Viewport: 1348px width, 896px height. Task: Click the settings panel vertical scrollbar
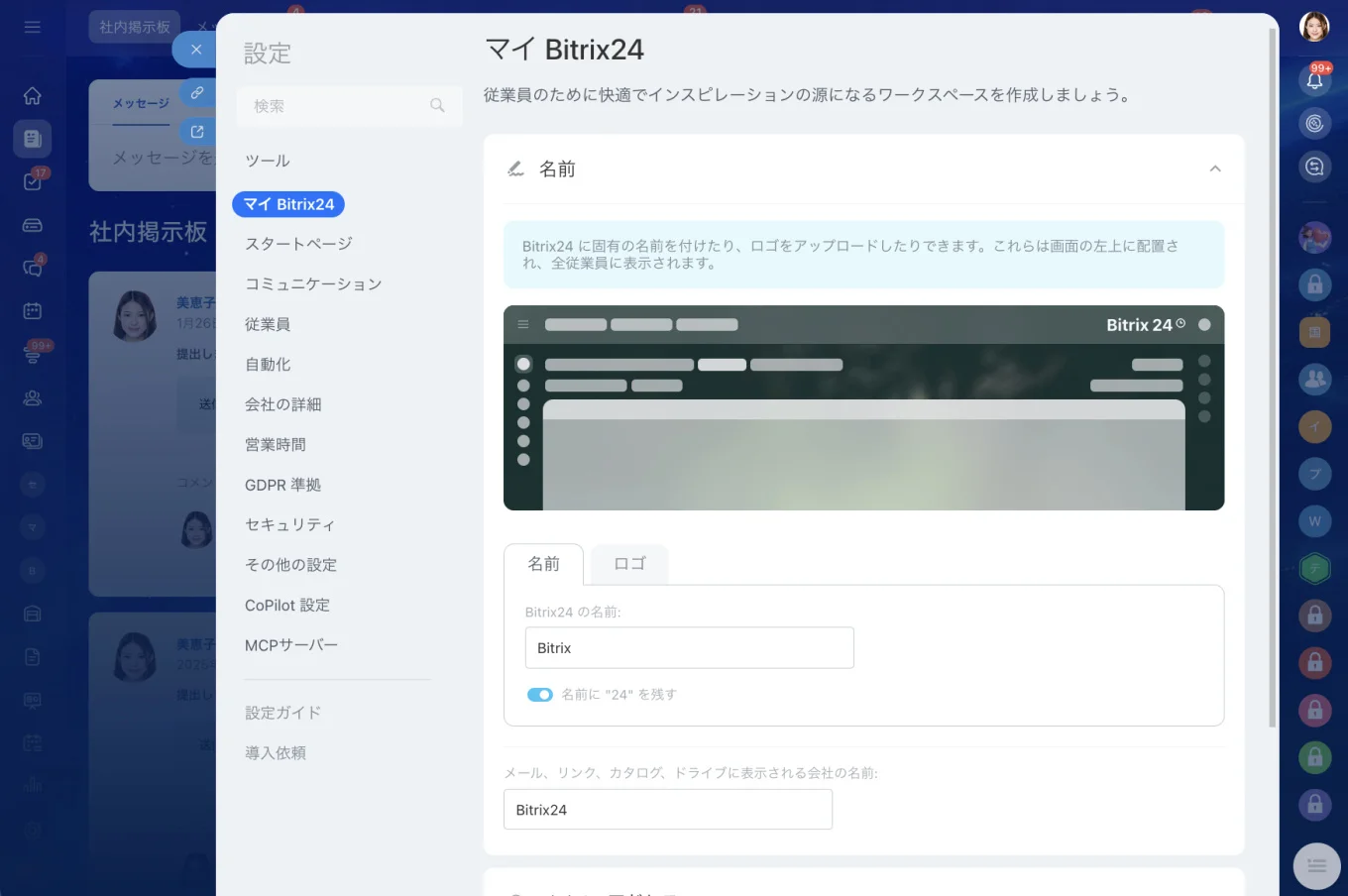(x=1273, y=377)
